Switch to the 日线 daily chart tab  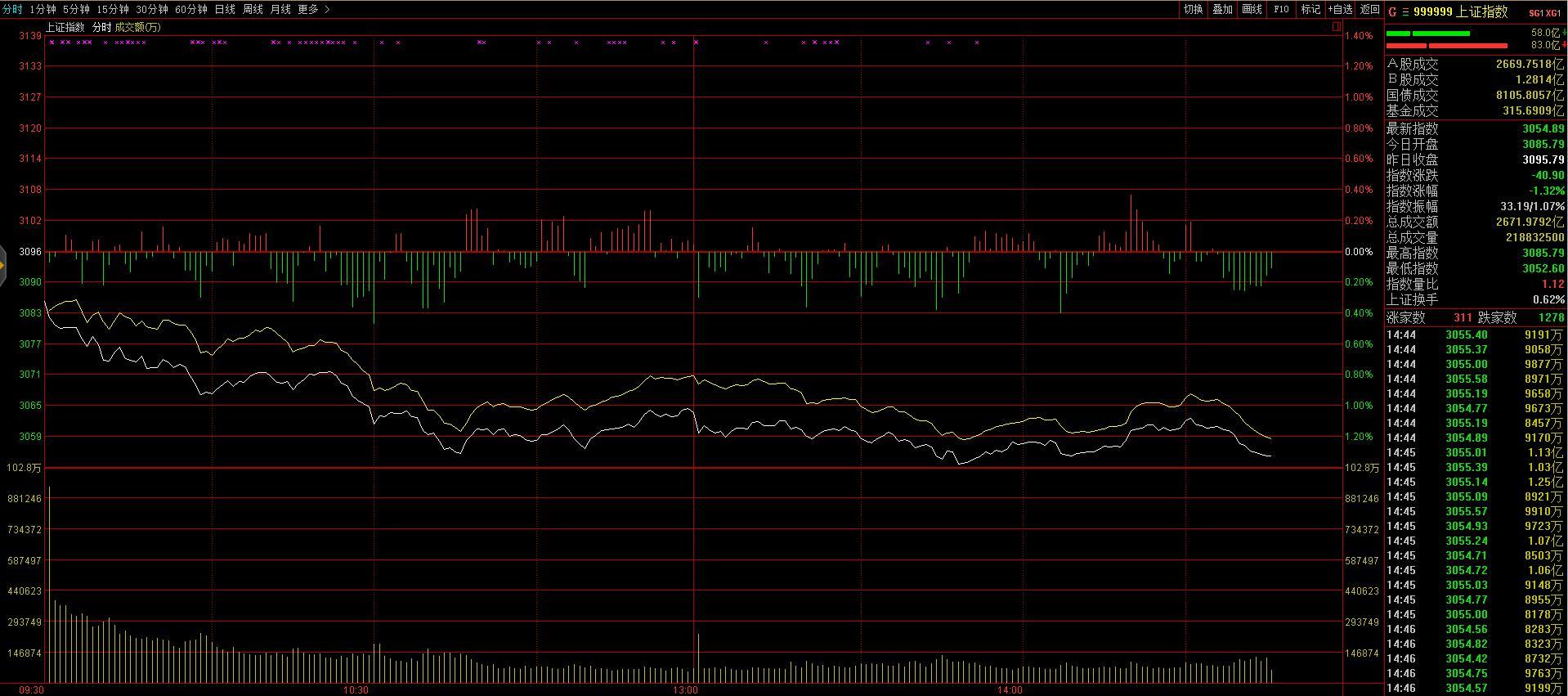pos(225,9)
